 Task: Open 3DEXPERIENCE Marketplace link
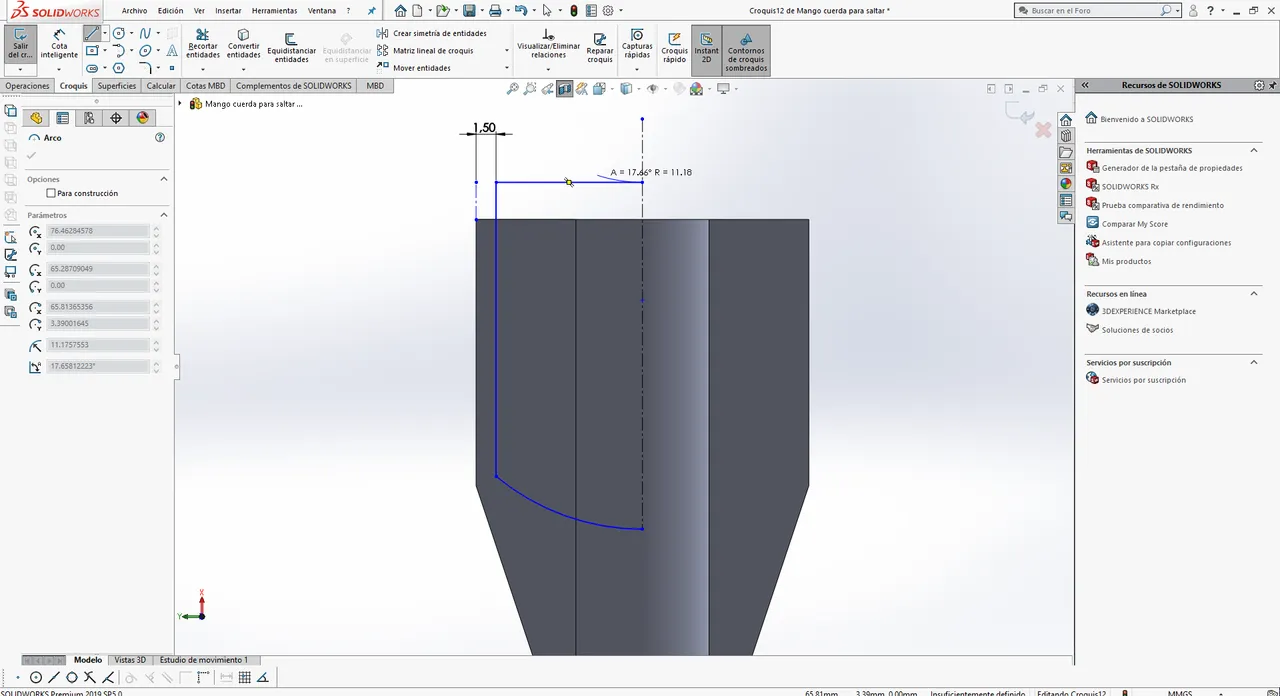(x=1149, y=311)
